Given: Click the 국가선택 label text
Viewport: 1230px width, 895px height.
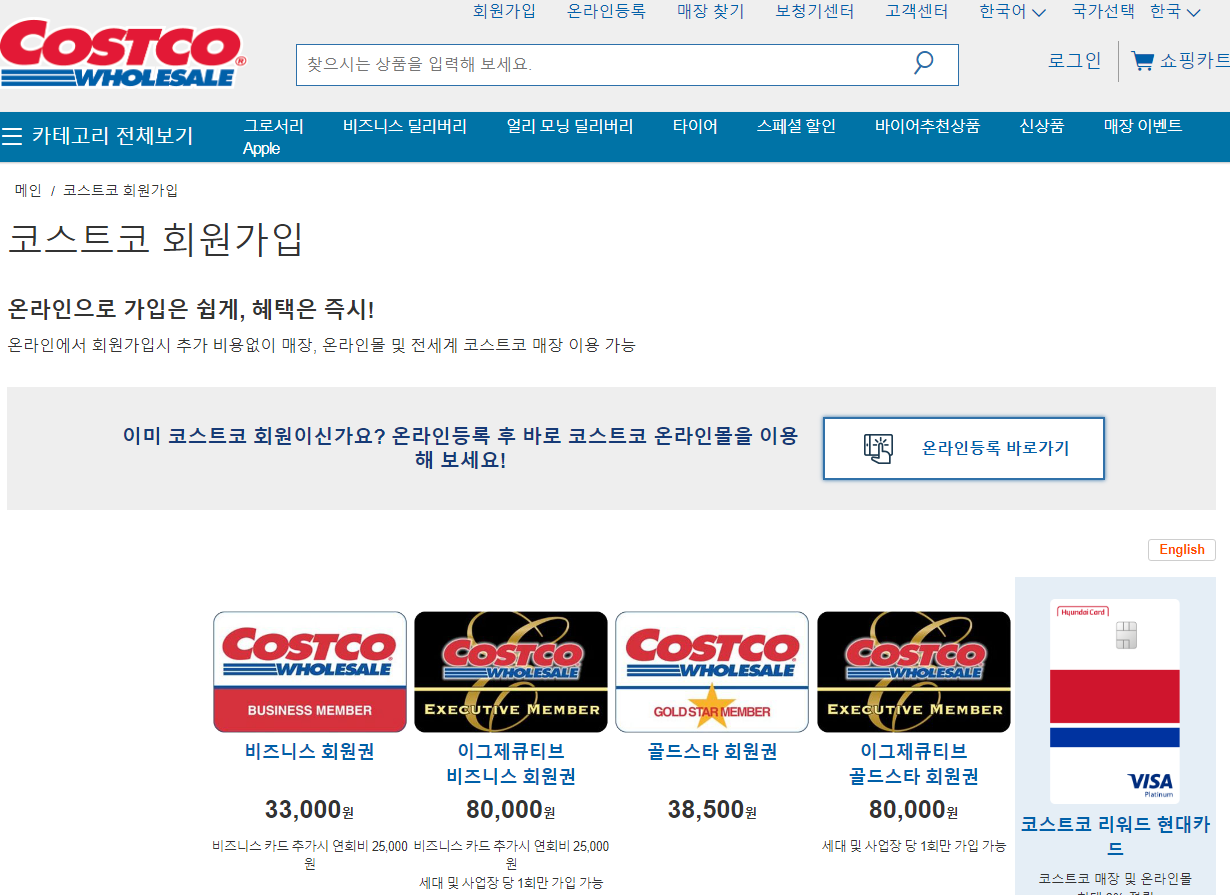Looking at the screenshot, I should click(1103, 12).
